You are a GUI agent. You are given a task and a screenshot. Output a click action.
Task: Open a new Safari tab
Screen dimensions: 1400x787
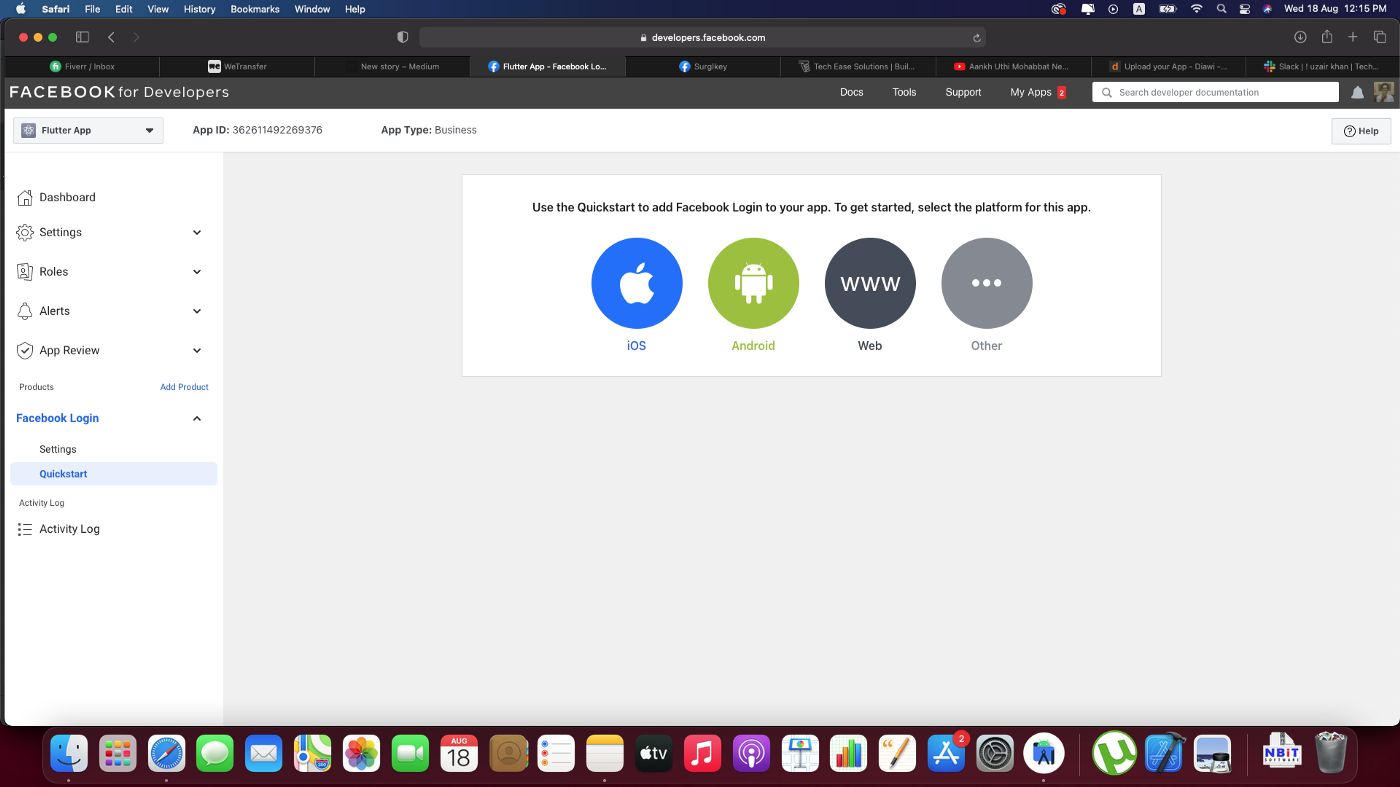point(1353,37)
